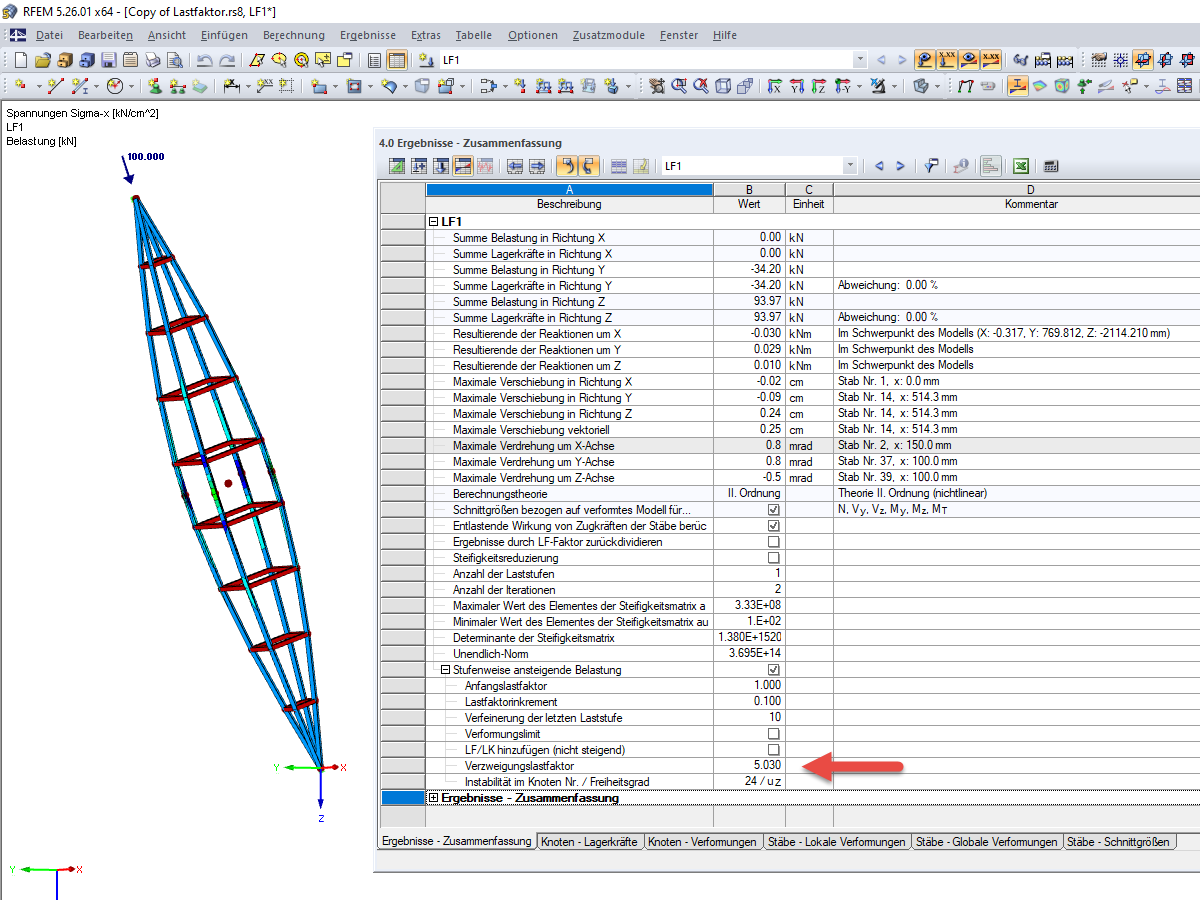Screen dimensions: 1200x900
Task: Uncheck Stufenweise ansteigende Belastung
Action: pyautogui.click(x=773, y=670)
